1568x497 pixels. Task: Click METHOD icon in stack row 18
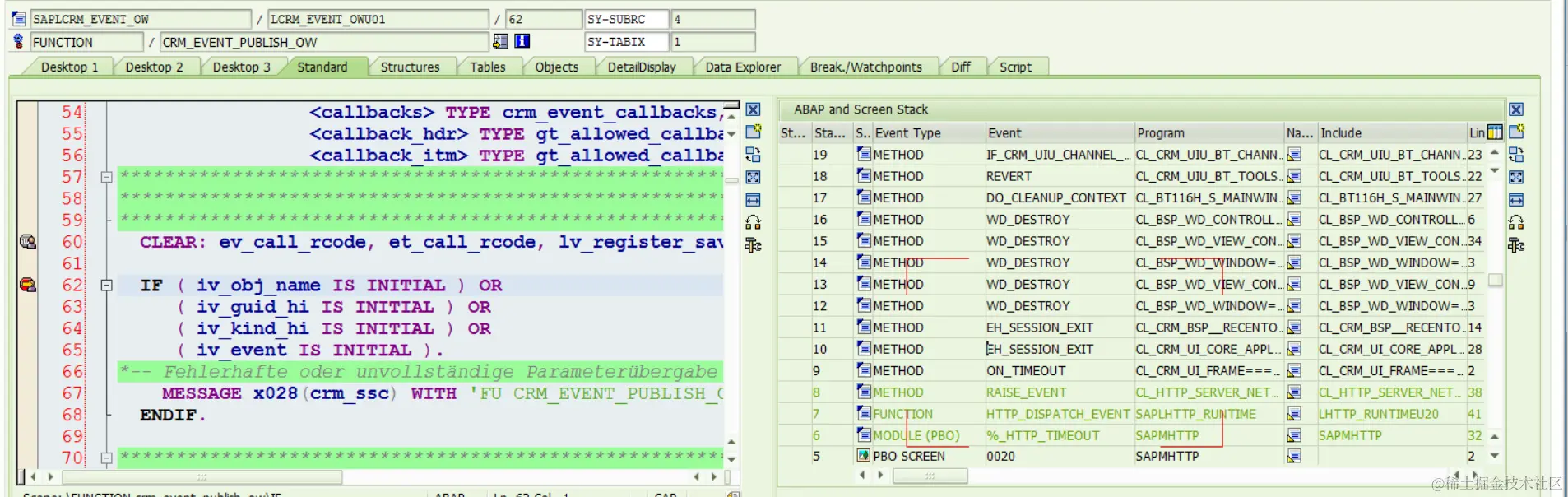click(864, 175)
